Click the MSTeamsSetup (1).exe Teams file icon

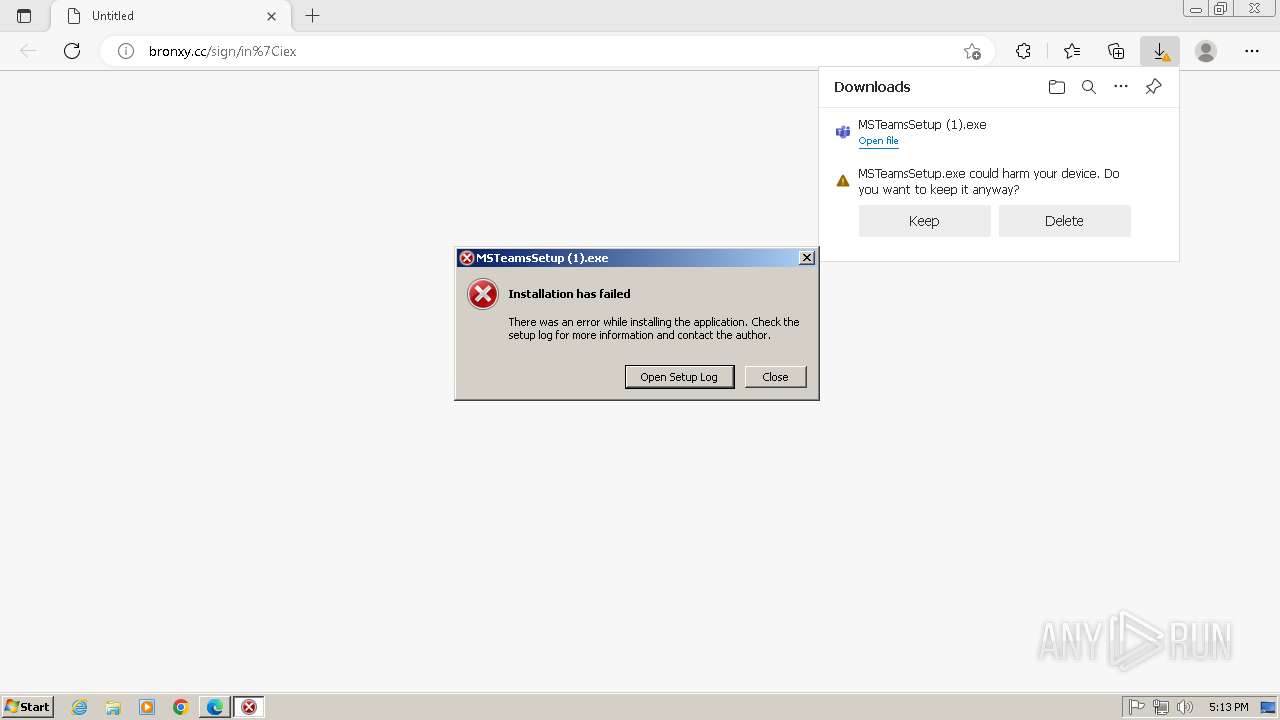pos(843,132)
